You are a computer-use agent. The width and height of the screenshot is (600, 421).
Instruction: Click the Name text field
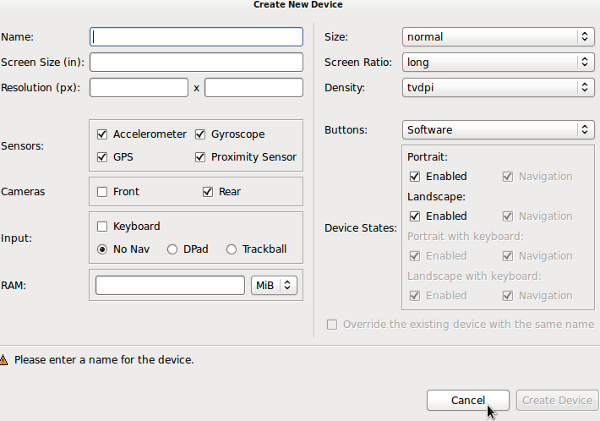pos(196,37)
